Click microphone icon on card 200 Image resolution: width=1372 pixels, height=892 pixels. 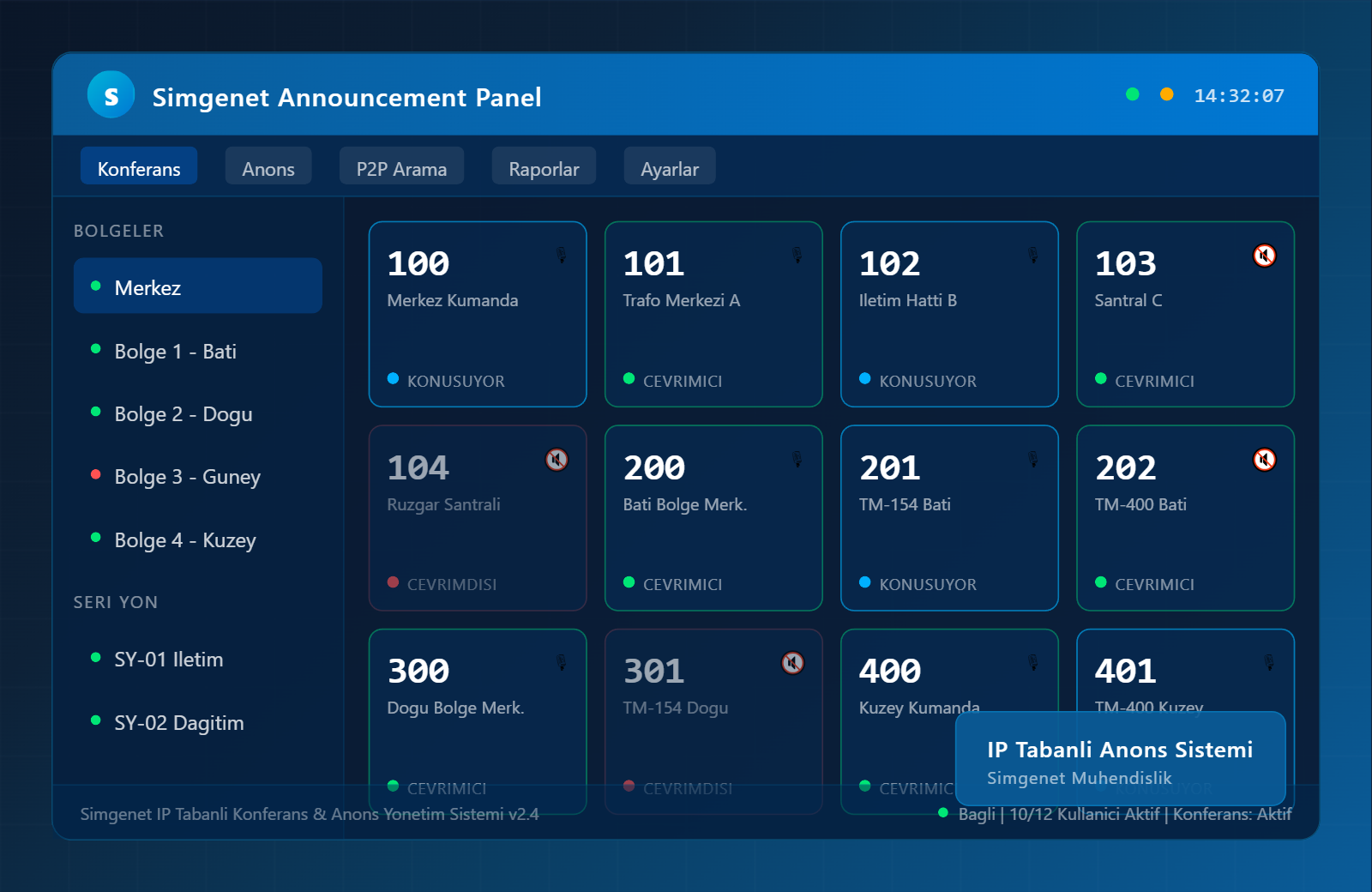[797, 460]
